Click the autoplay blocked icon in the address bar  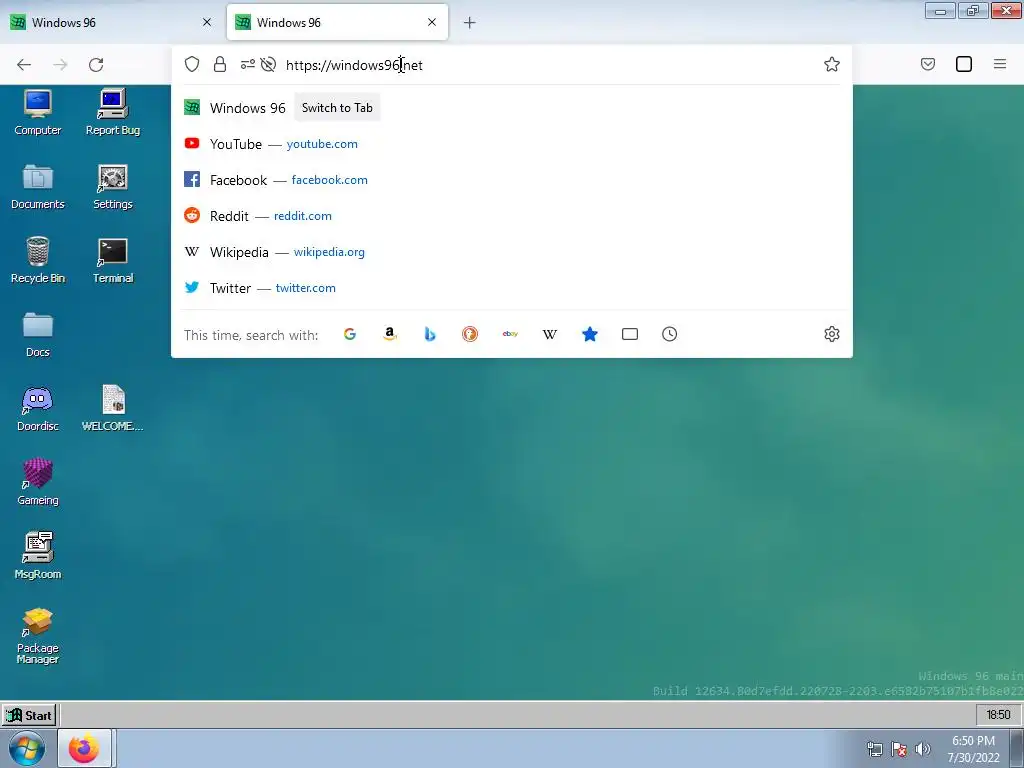[x=268, y=64]
